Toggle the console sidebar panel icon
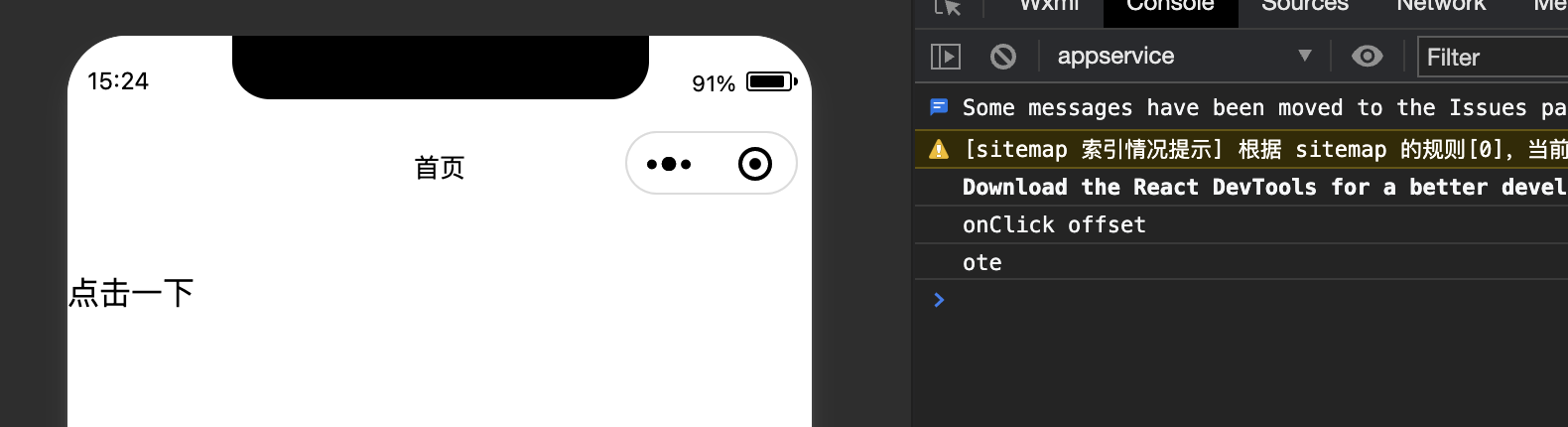 click(x=946, y=57)
